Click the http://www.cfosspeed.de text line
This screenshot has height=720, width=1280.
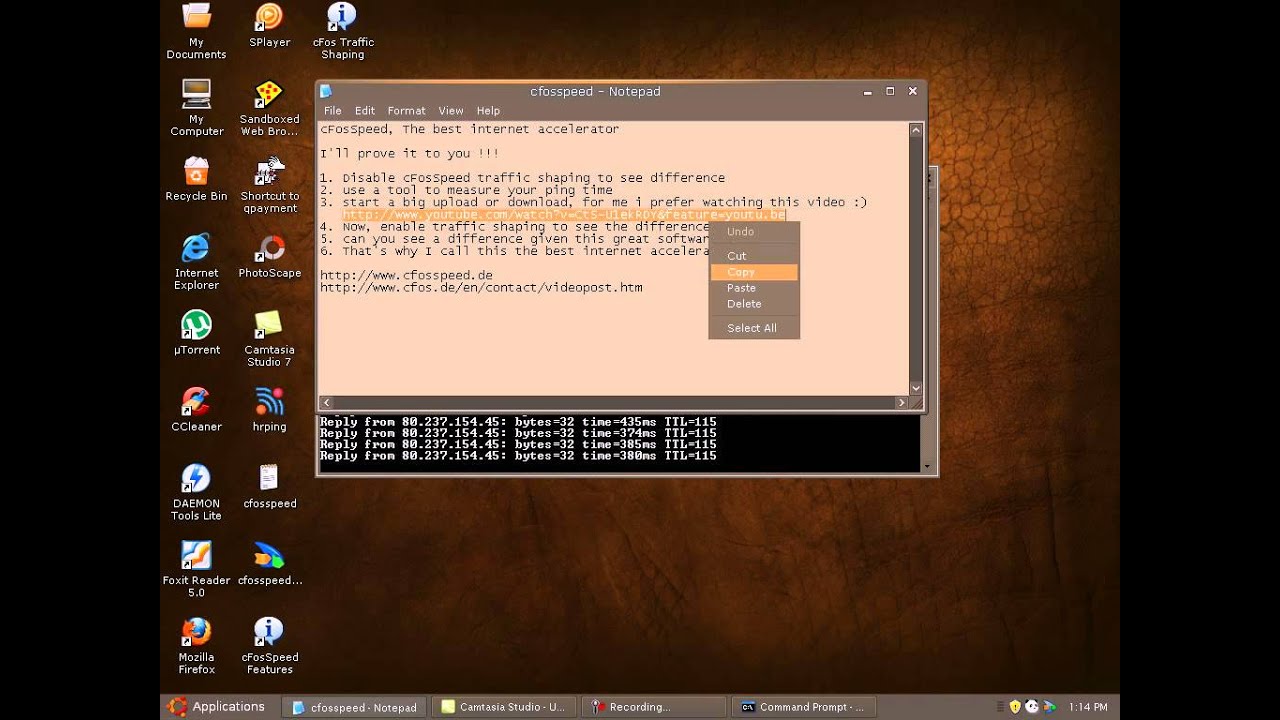point(406,275)
